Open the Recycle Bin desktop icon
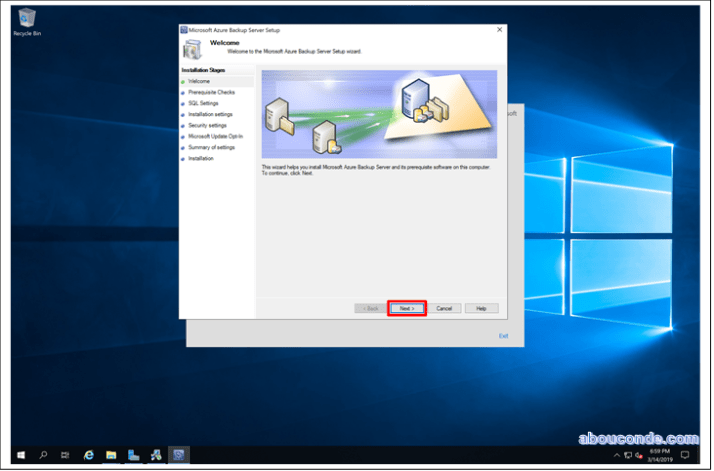 26,20
